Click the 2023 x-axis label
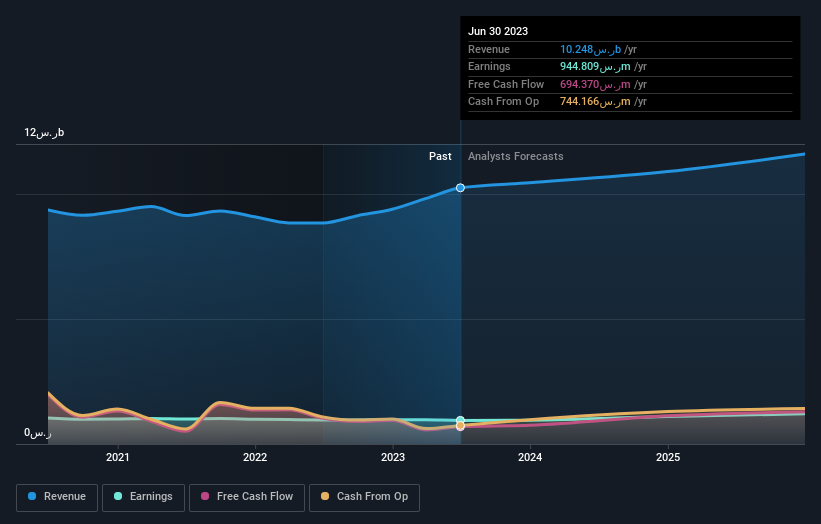The height and width of the screenshot is (524, 821). [393, 458]
